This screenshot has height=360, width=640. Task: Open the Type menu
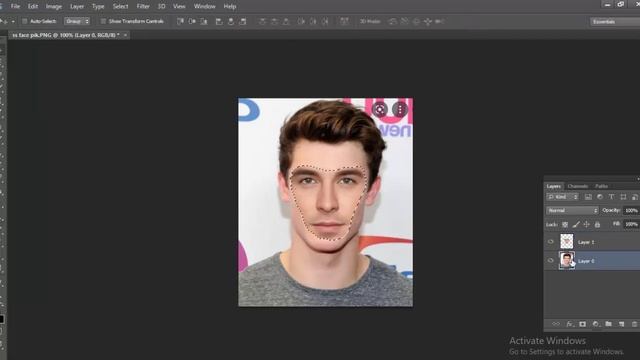click(98, 7)
